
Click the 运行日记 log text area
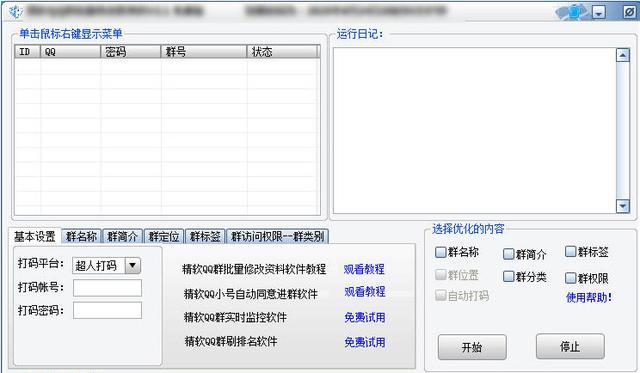pos(474,130)
